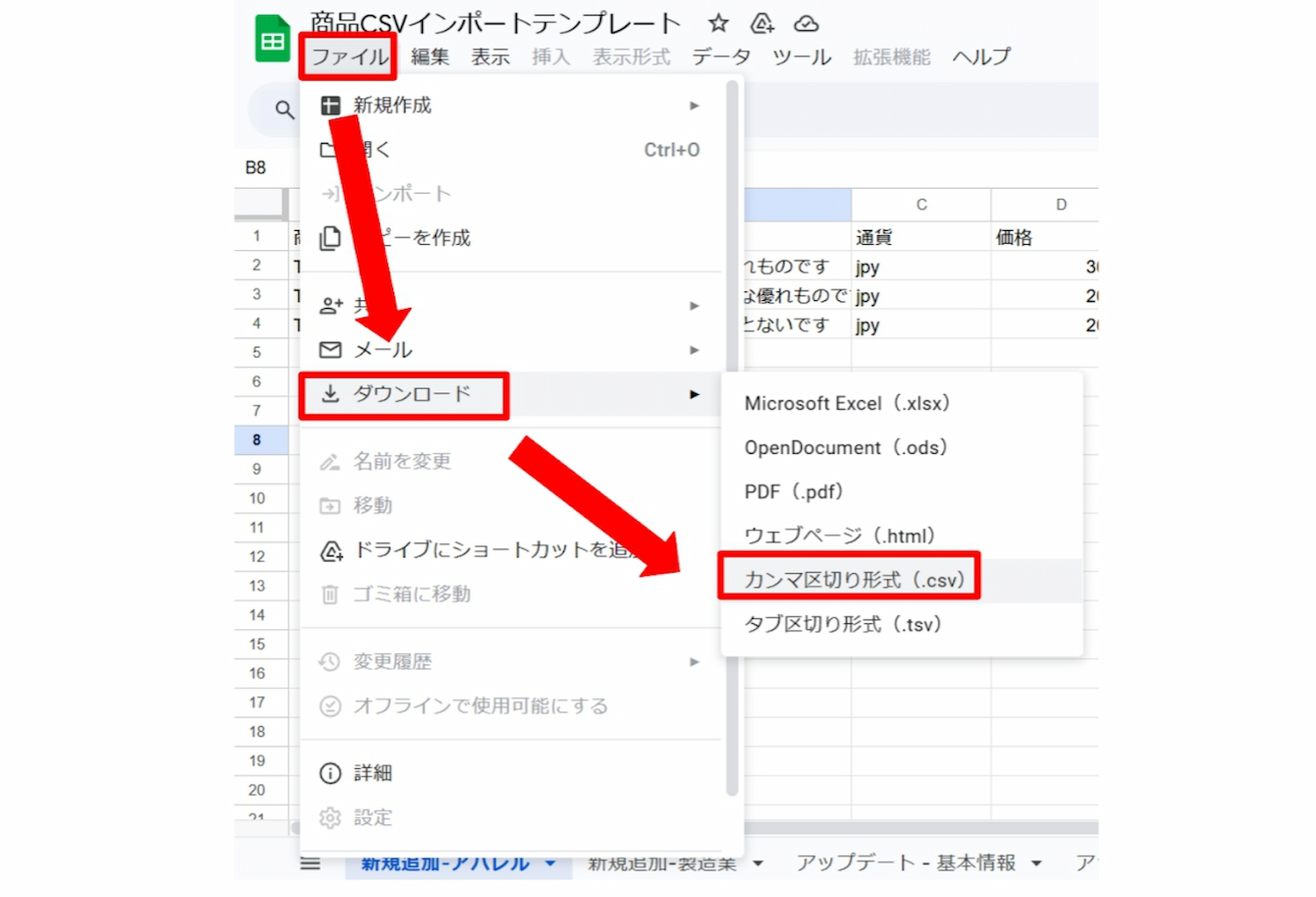Expand the メール submenu arrow

(x=694, y=350)
